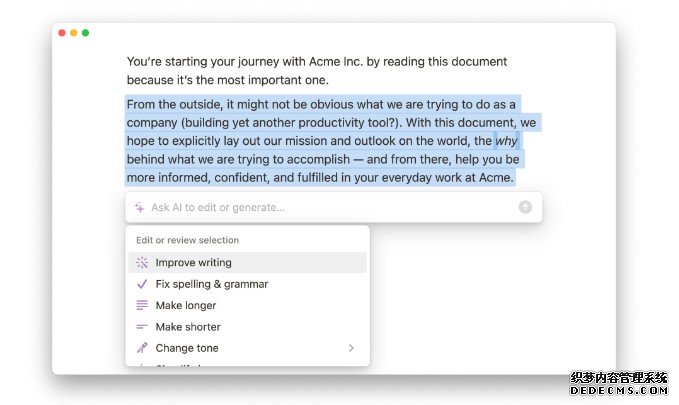Click the "Edit or review selection" header
This screenshot has width=679, height=405.
click(x=187, y=240)
